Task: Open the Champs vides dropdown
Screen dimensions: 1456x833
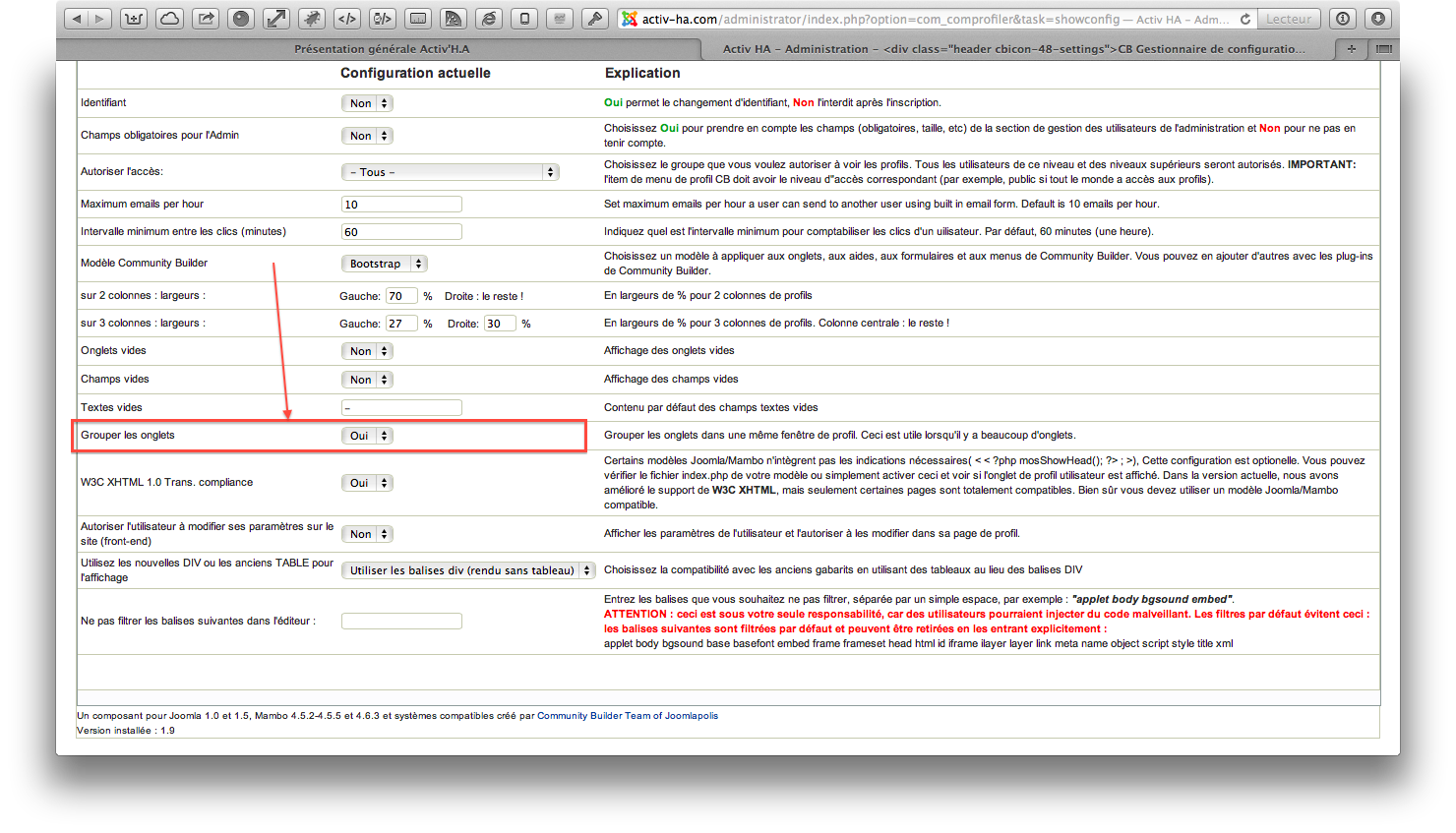Action: pos(367,380)
